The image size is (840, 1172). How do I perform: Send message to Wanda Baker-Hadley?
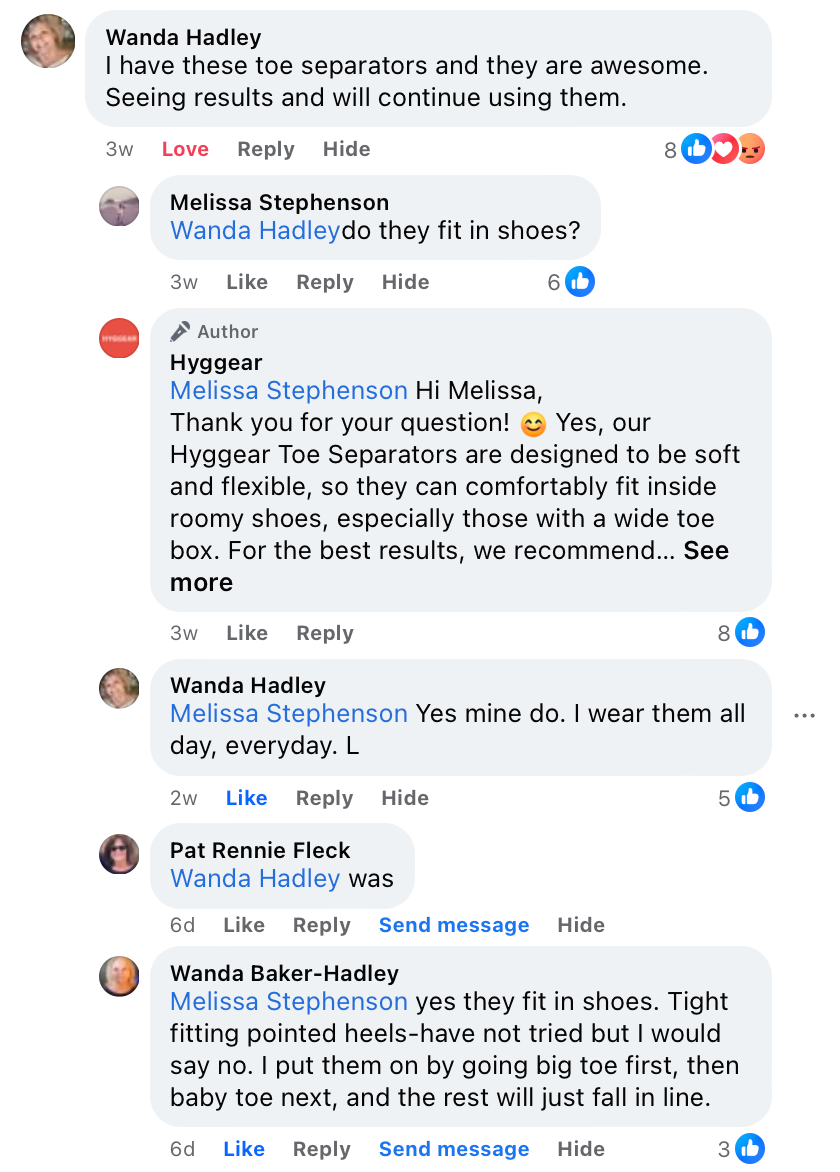click(453, 1149)
